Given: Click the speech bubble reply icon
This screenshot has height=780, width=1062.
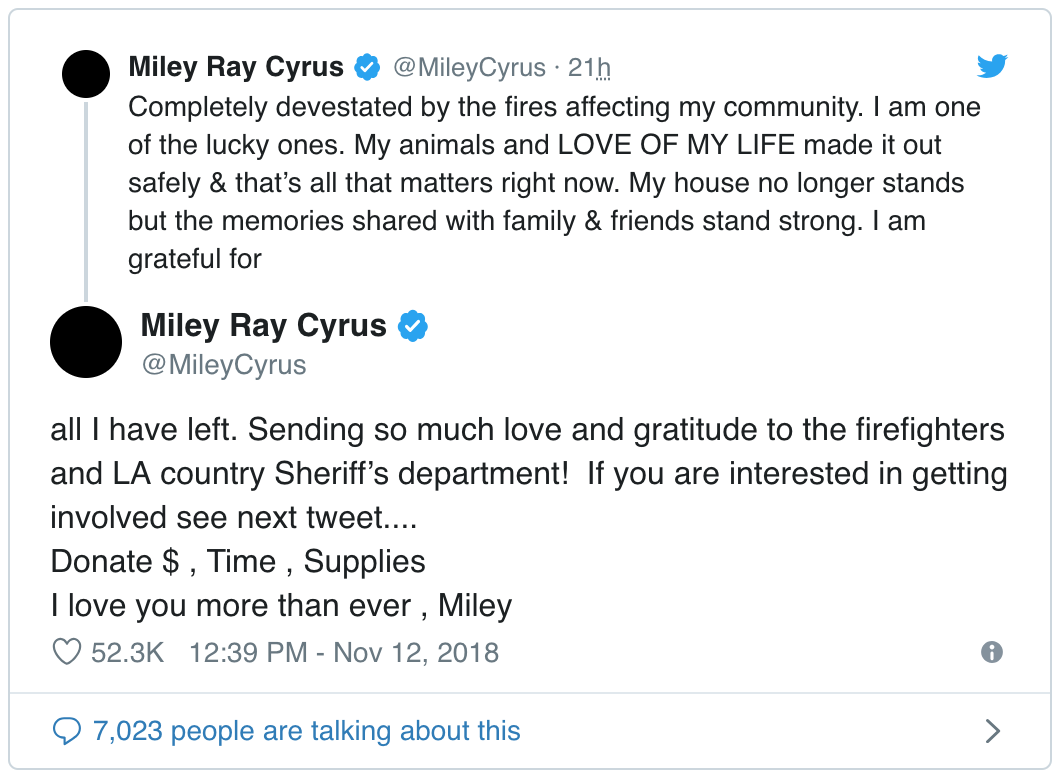Looking at the screenshot, I should [67, 731].
